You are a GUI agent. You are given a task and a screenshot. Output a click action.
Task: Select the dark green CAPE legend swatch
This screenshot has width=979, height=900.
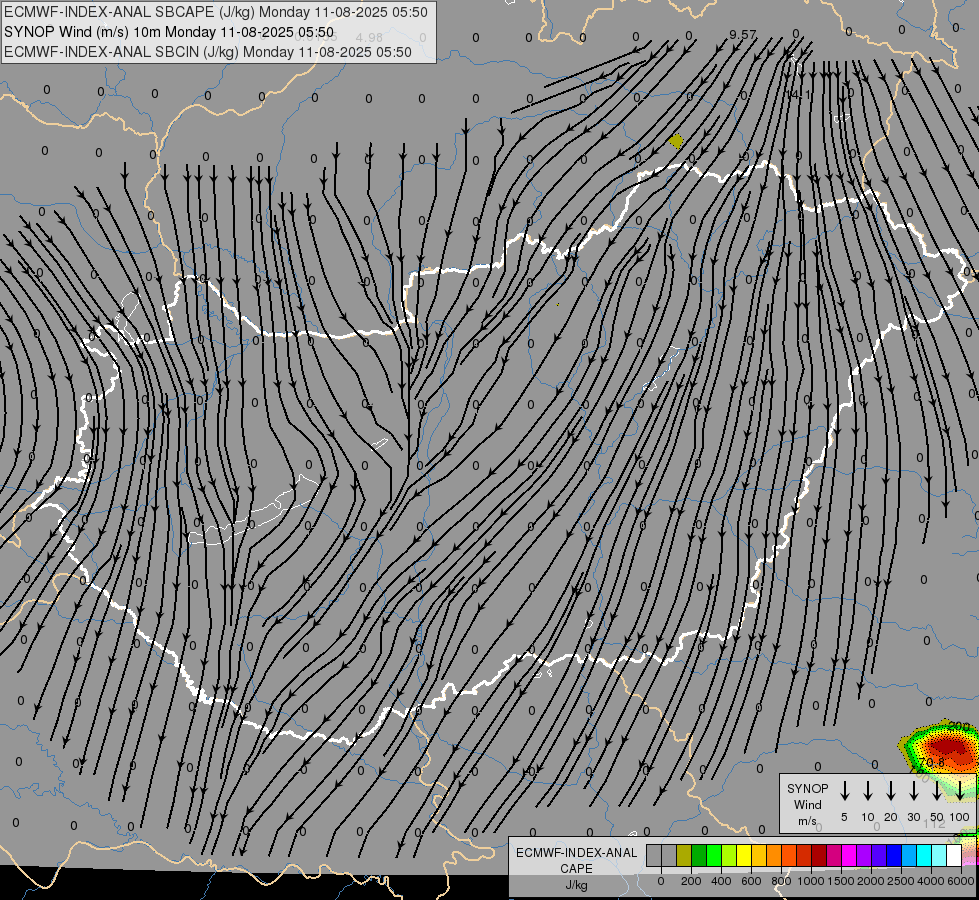[x=699, y=855]
